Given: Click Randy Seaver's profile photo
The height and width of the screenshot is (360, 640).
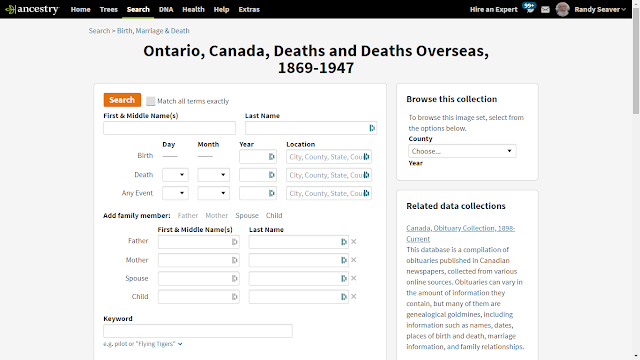Looking at the screenshot, I should coord(562,9).
